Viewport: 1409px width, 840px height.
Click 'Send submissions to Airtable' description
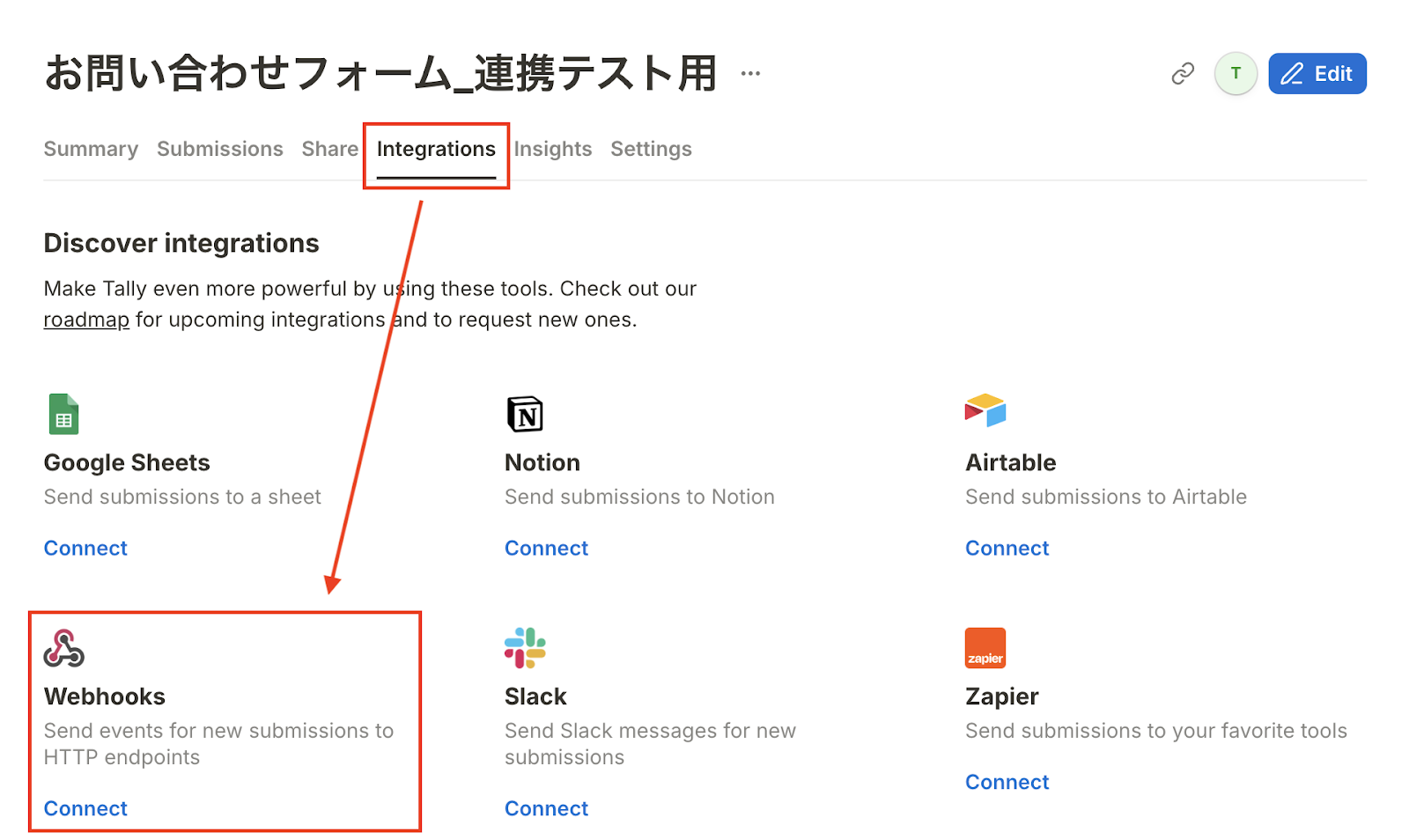1106,497
